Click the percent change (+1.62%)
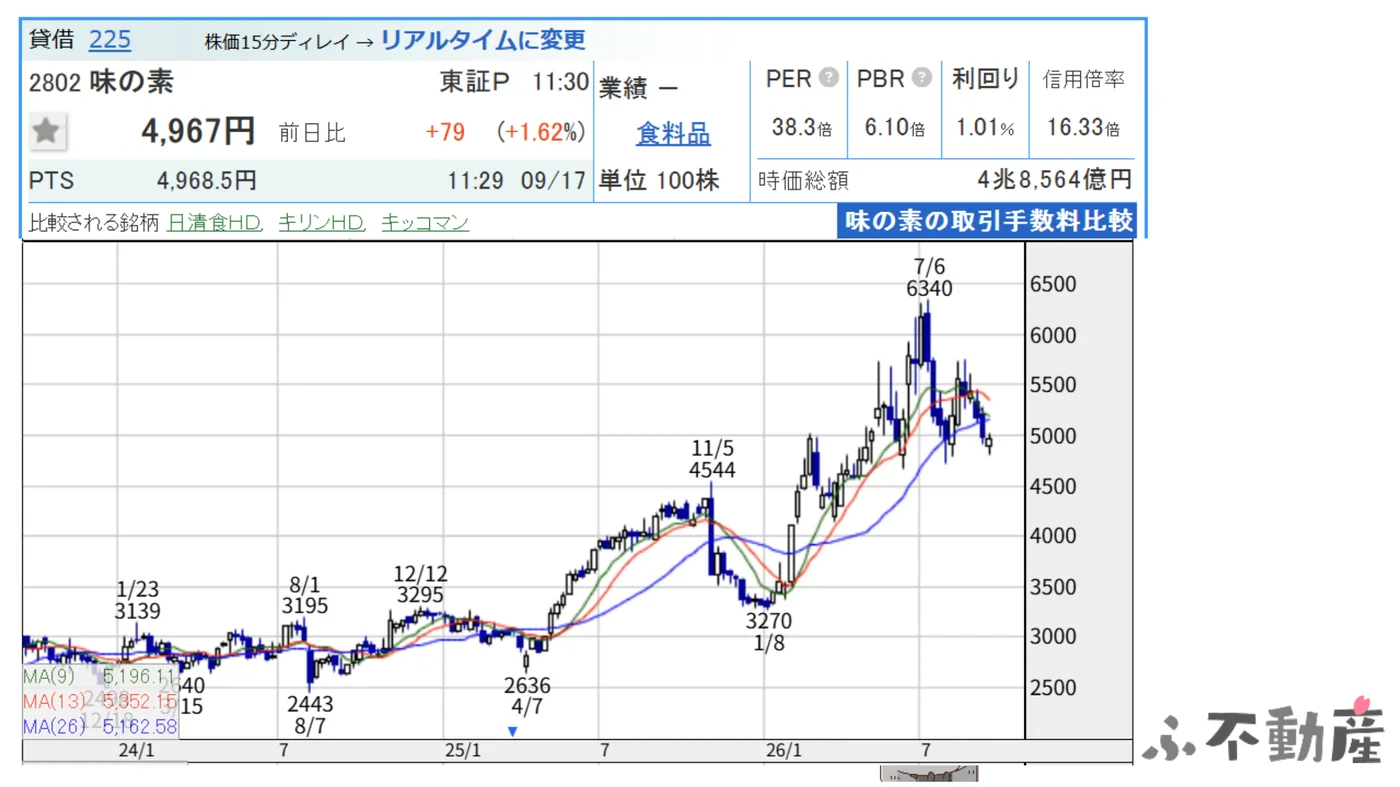 pyautogui.click(x=541, y=132)
